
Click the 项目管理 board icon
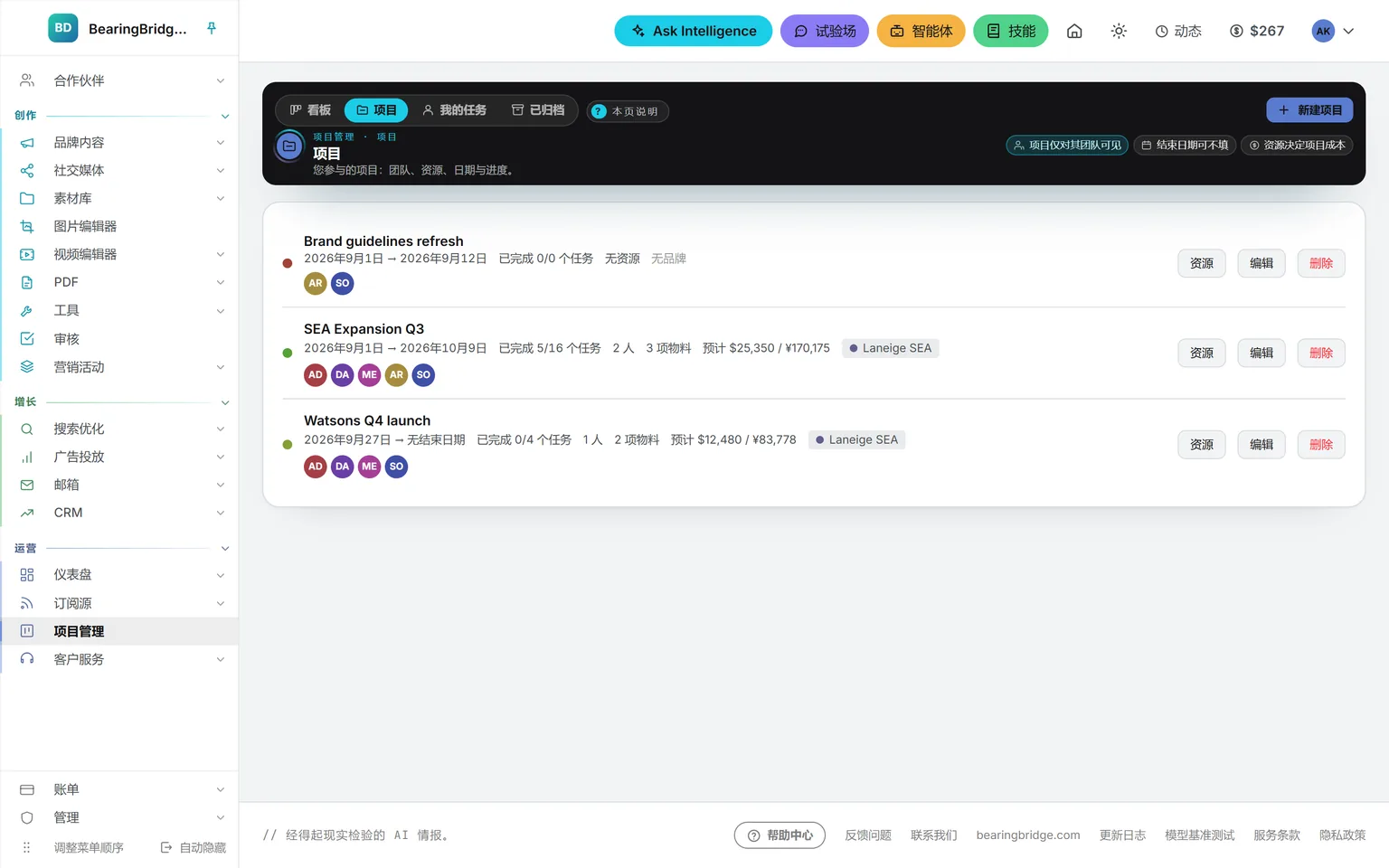click(x=27, y=631)
